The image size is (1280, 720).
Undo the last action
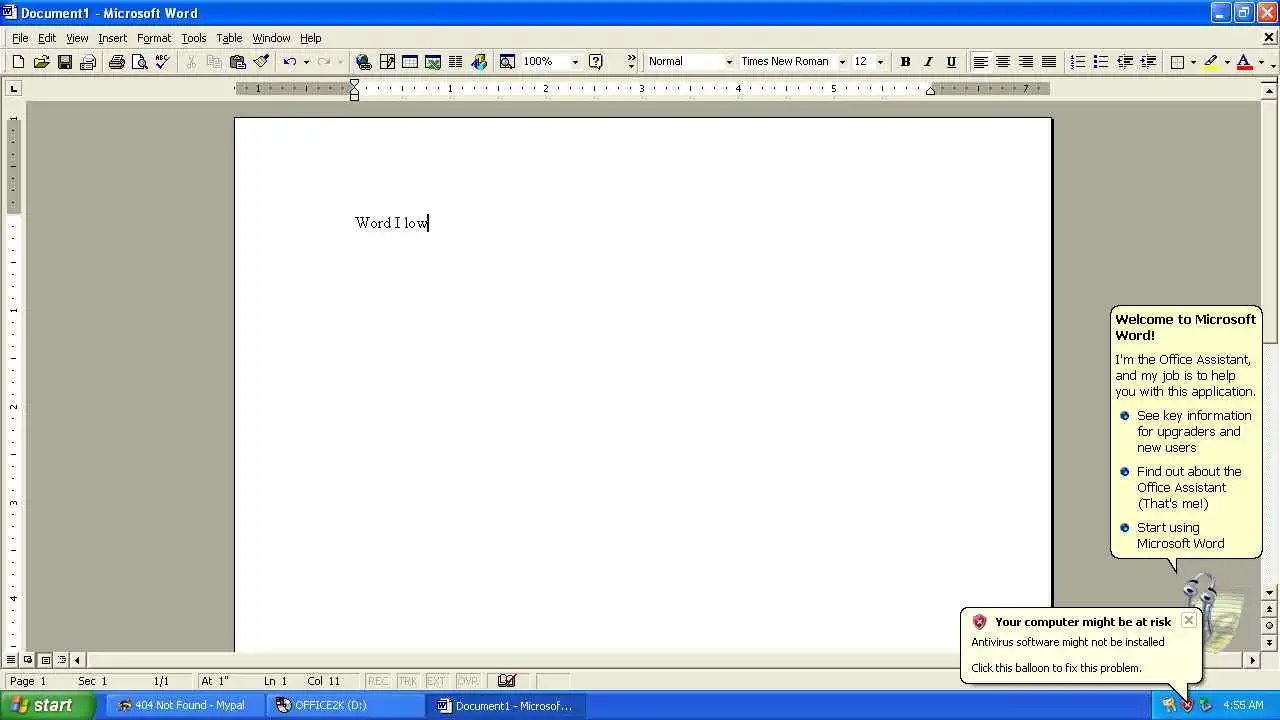[289, 62]
